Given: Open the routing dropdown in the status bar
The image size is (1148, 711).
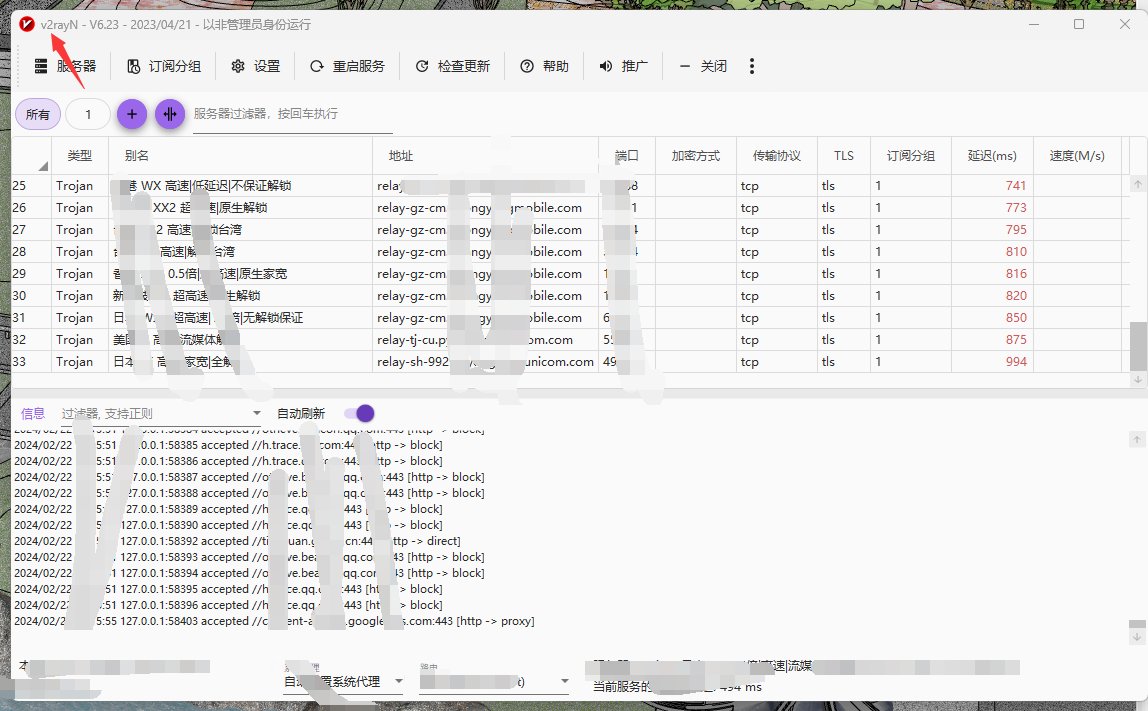Looking at the screenshot, I should tap(494, 682).
